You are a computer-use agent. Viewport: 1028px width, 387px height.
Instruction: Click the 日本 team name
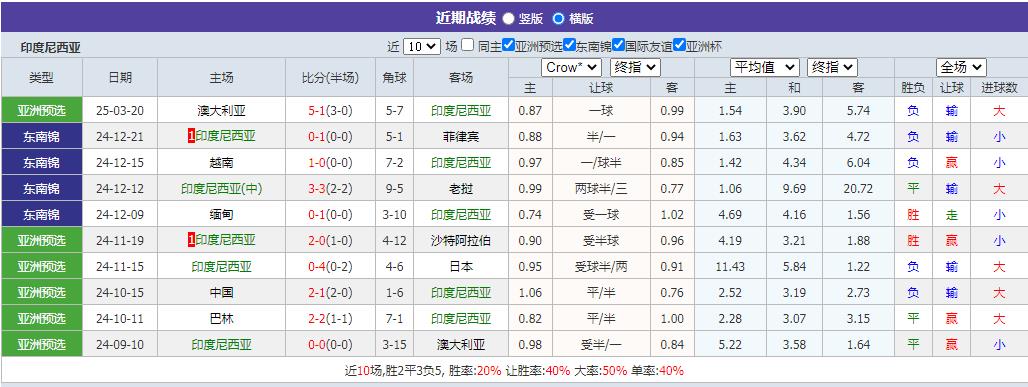tap(461, 266)
